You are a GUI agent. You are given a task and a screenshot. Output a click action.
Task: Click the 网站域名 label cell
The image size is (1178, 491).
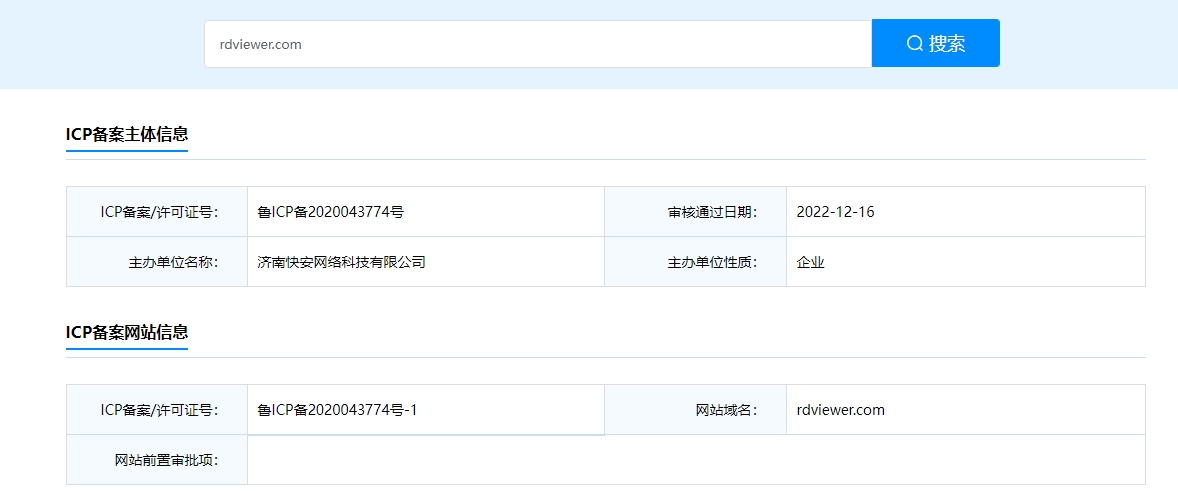point(696,410)
